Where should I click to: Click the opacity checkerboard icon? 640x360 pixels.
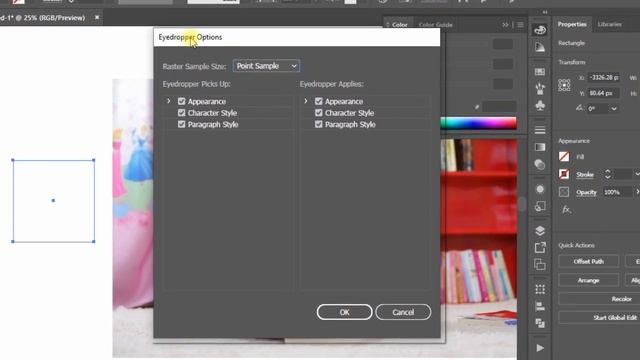click(564, 192)
